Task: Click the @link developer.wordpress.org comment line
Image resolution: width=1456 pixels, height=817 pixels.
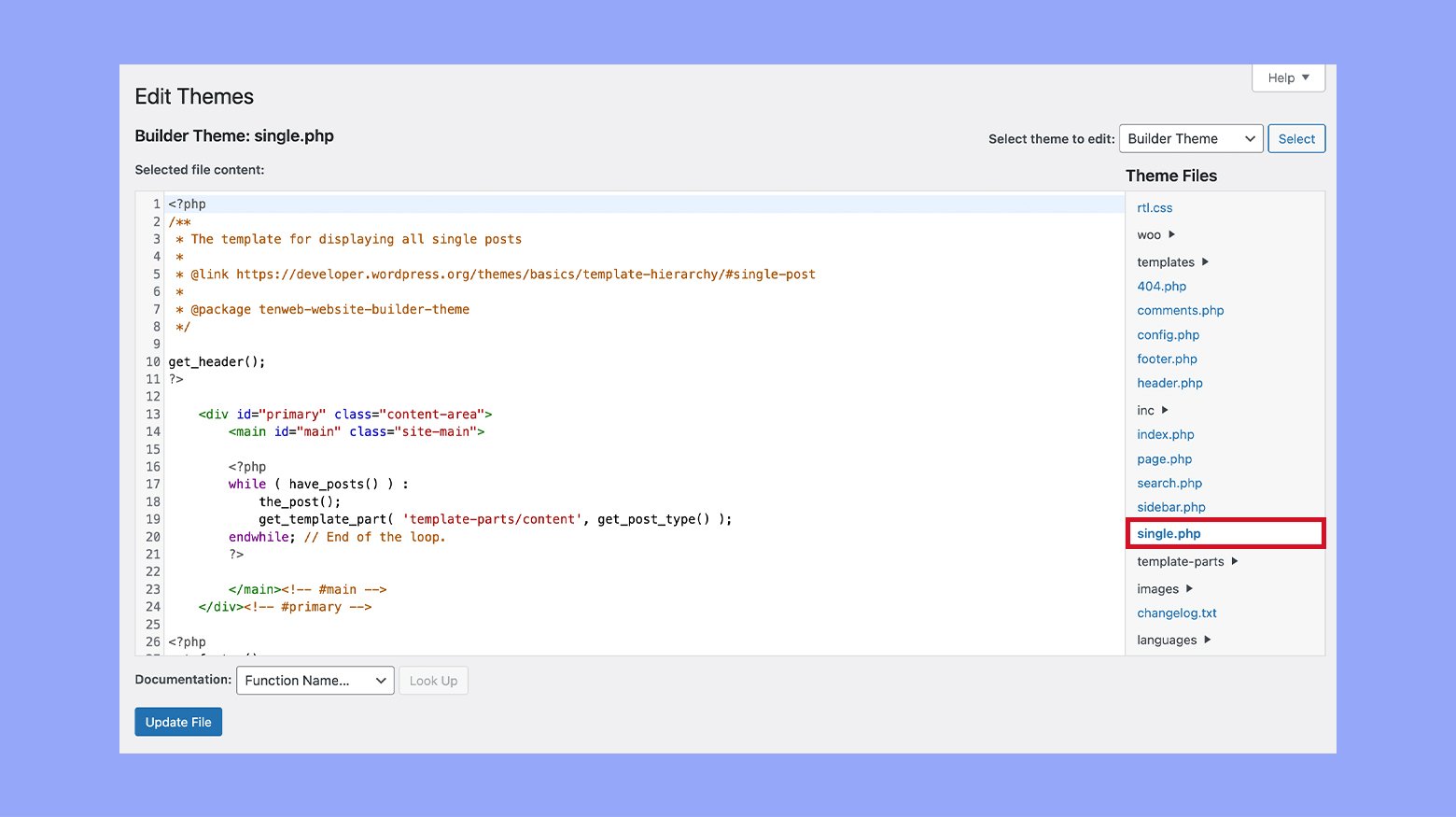Action: 496,275
